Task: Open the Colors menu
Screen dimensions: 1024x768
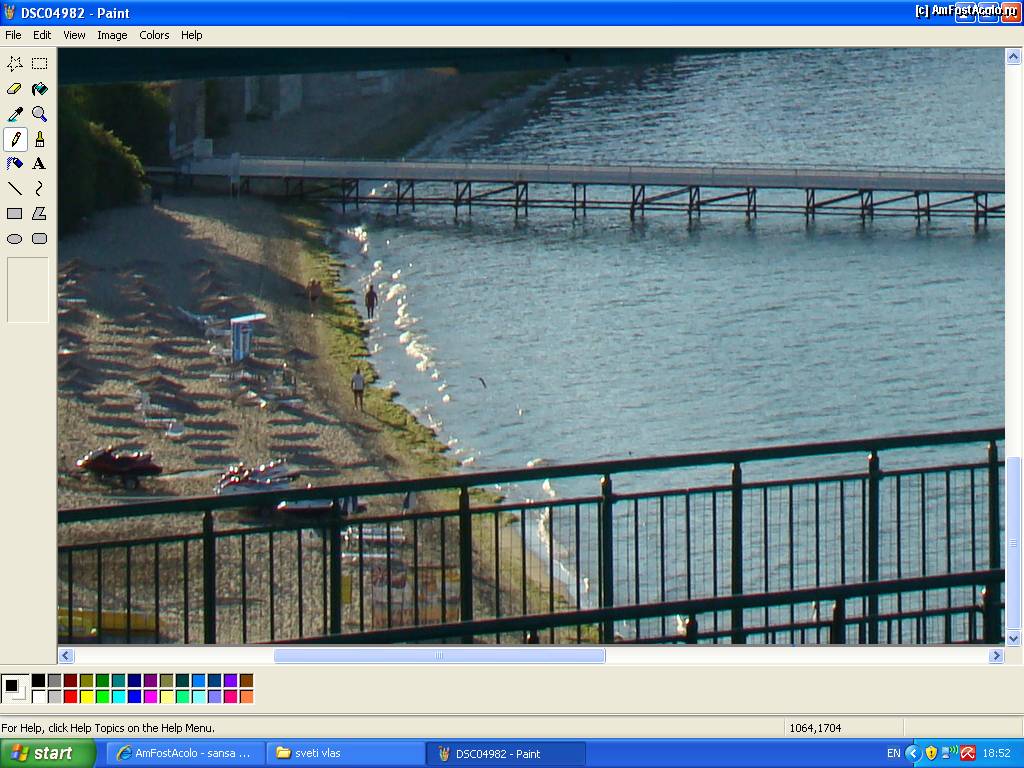Action: 154,35
